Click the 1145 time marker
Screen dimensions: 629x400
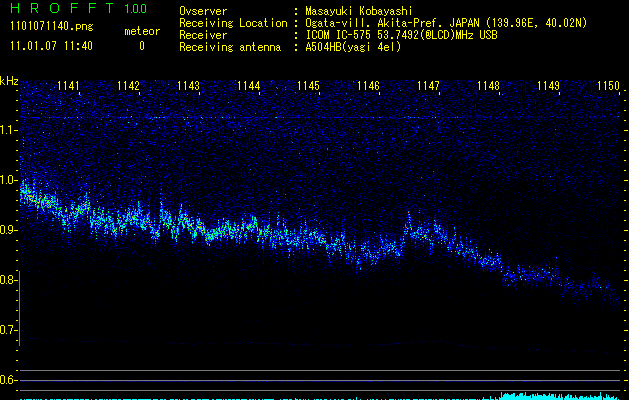(308, 86)
